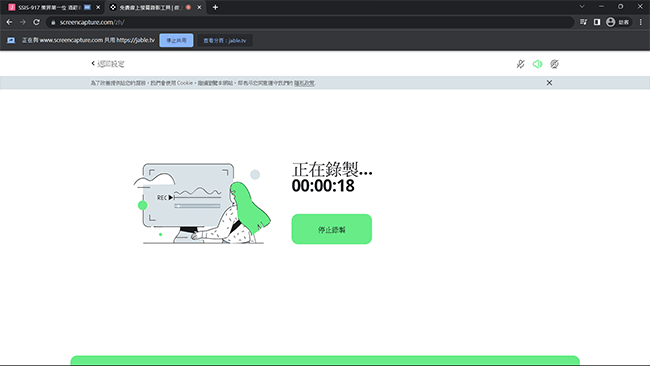The image size is (650, 366).
Task: Open the browser side panel
Action: [x=597, y=22]
